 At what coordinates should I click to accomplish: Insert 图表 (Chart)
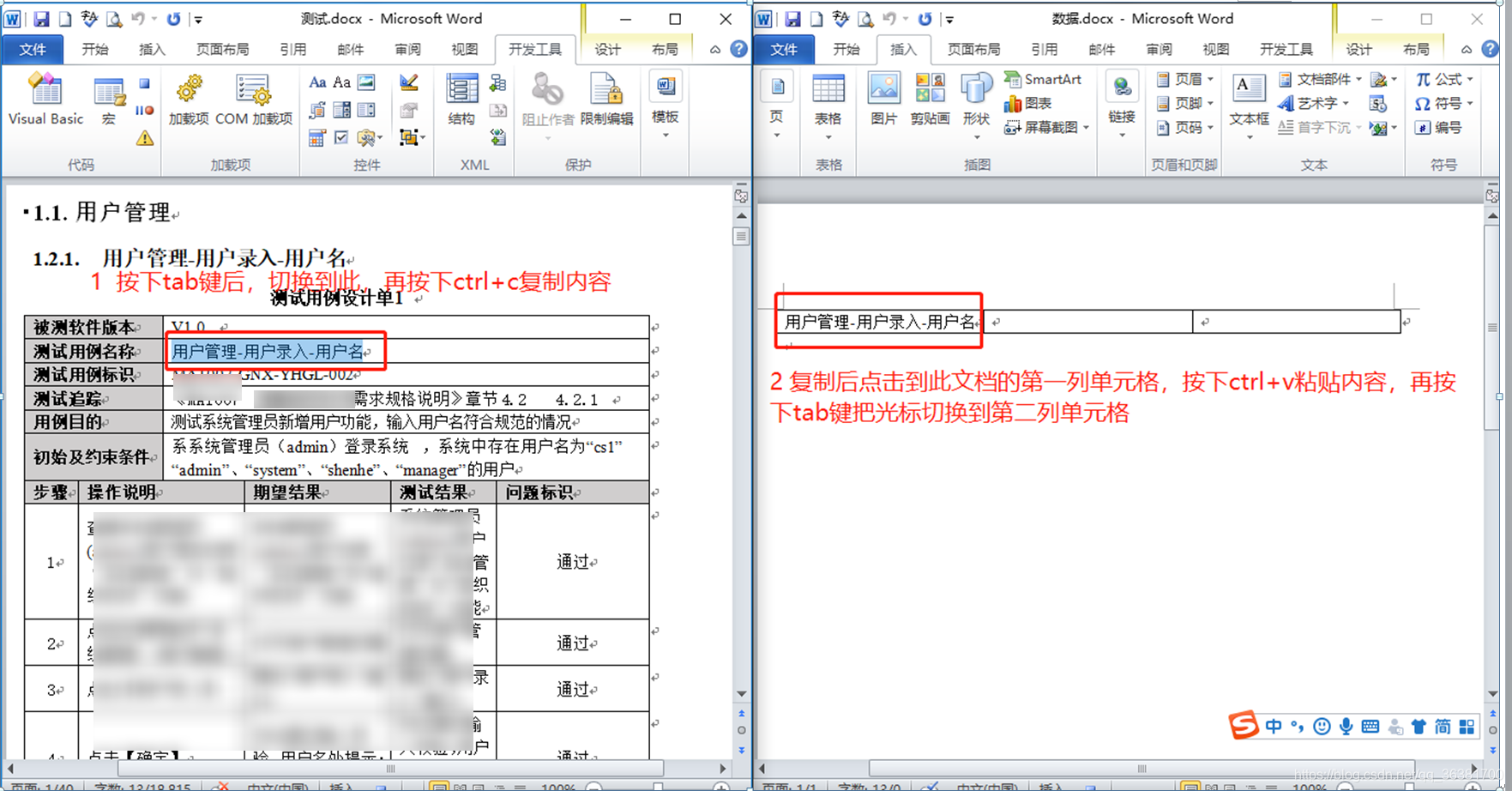[1028, 103]
